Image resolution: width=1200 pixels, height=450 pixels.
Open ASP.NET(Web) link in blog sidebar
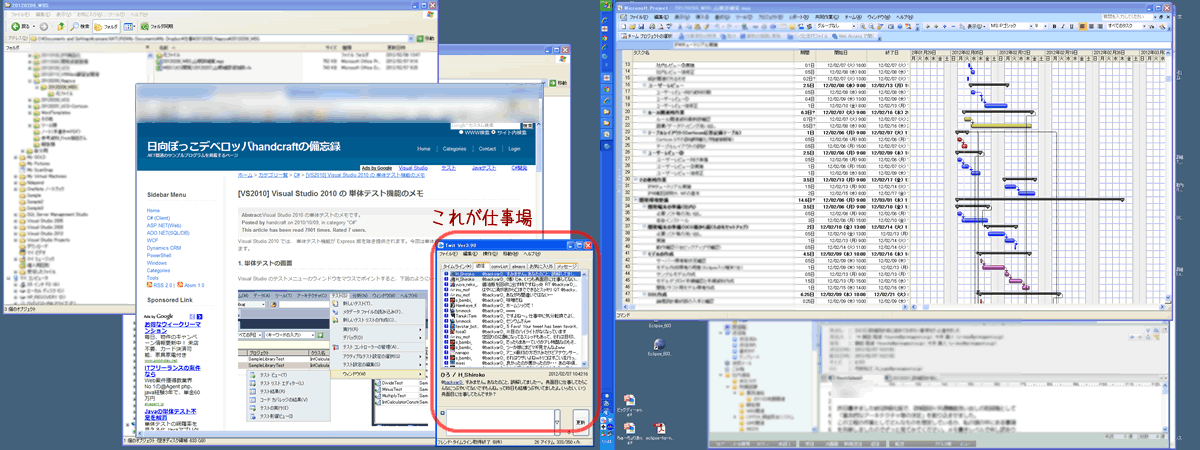pos(164,225)
